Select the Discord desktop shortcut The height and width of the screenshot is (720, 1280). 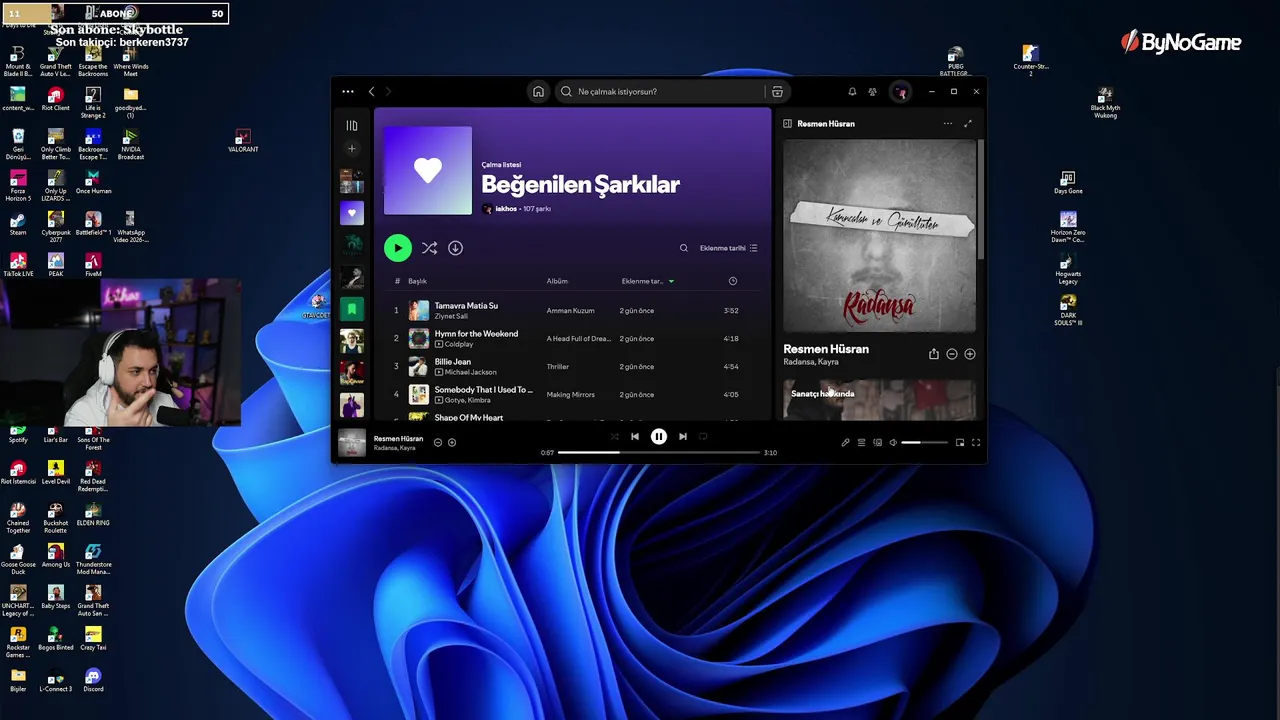pos(93,680)
